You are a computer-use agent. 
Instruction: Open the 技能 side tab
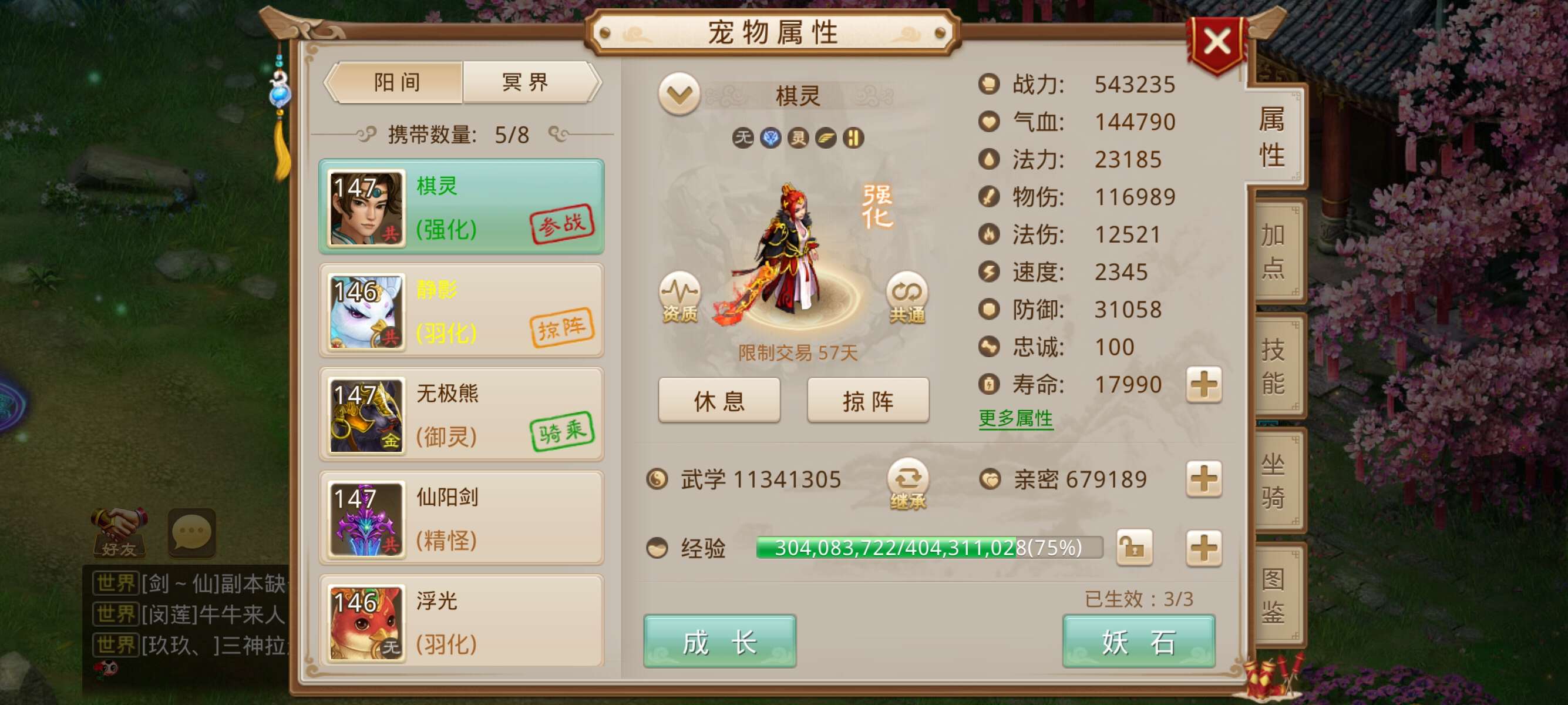1274,366
